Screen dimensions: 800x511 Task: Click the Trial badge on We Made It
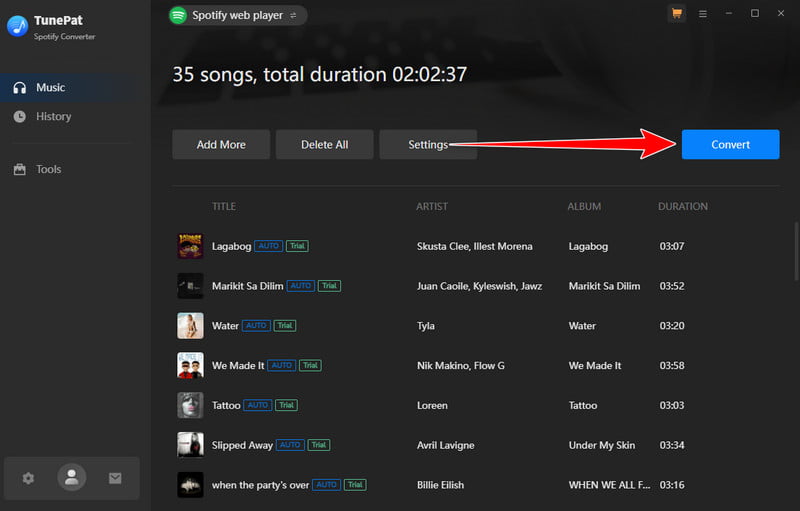point(310,365)
